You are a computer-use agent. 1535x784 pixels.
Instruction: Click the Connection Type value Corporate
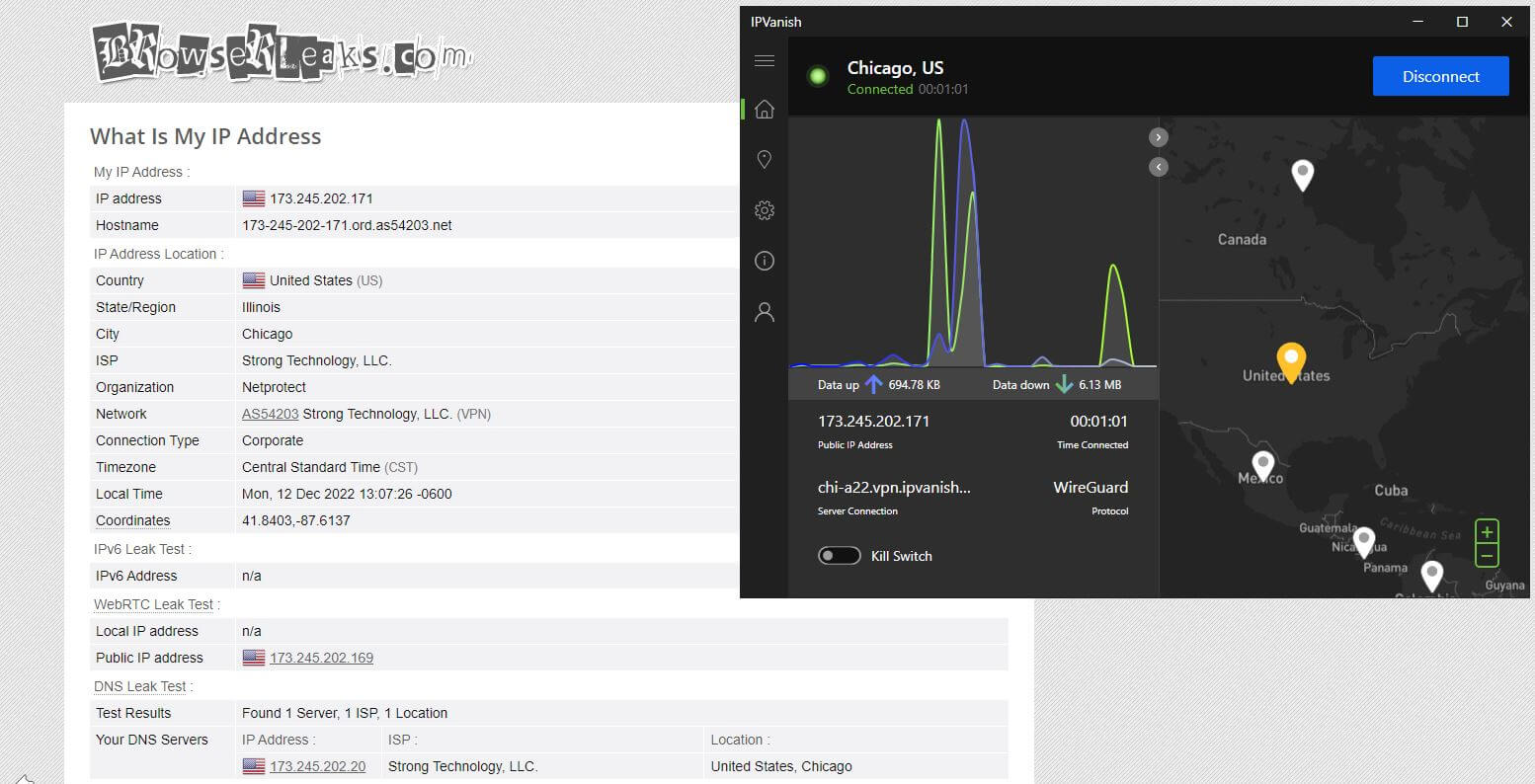tap(273, 440)
